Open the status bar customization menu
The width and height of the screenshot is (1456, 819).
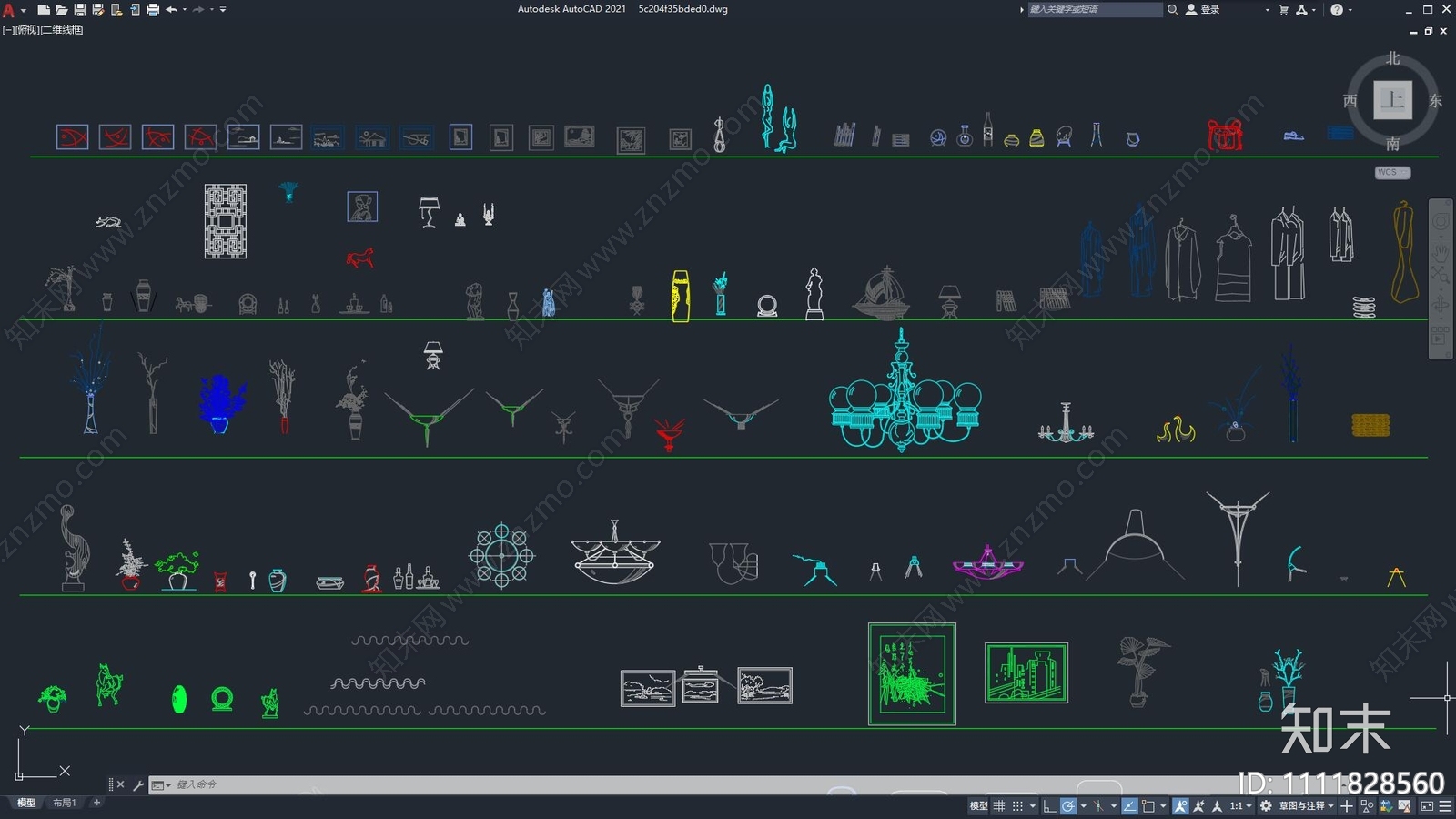click(x=1445, y=806)
